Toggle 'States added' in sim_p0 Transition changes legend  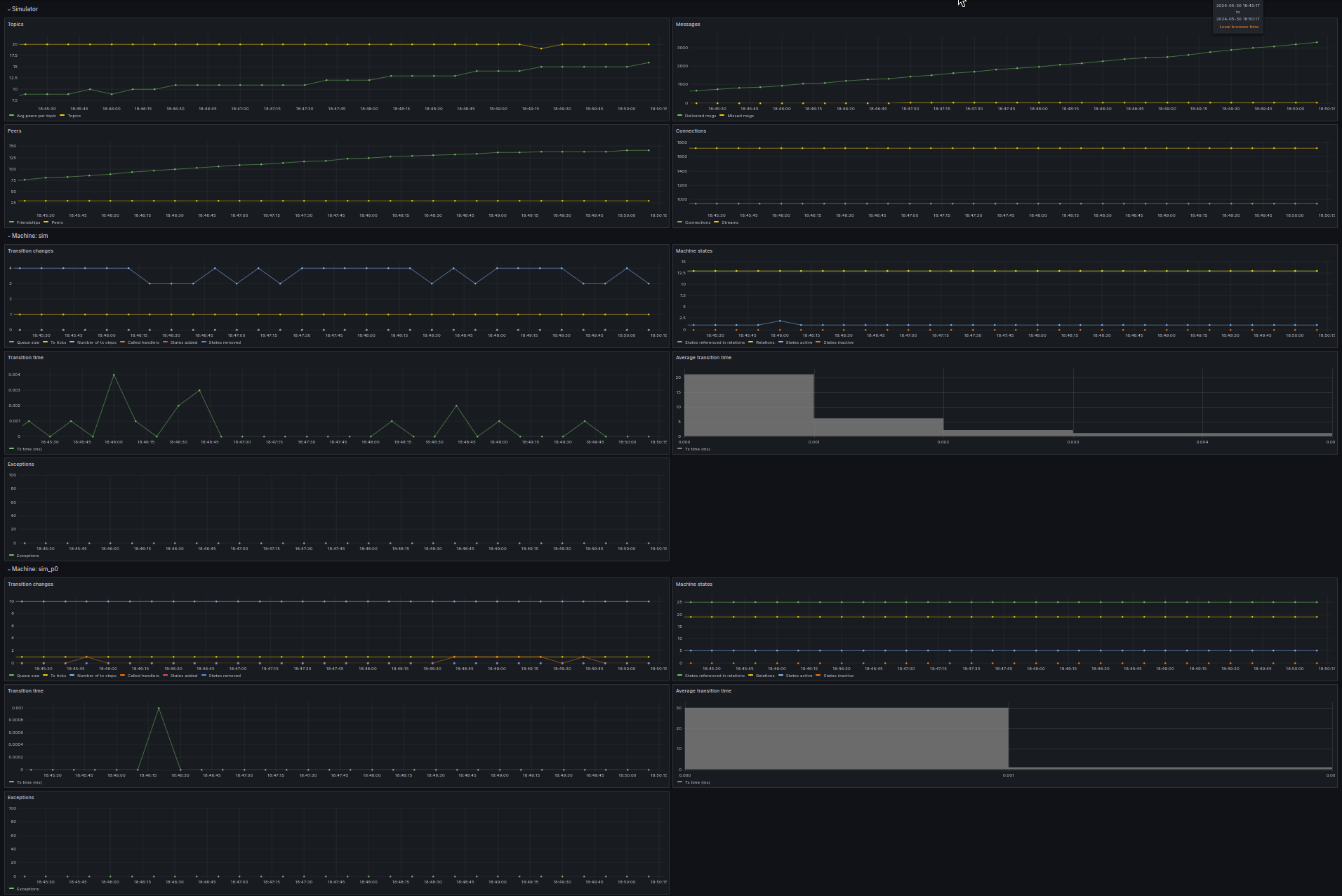point(184,676)
